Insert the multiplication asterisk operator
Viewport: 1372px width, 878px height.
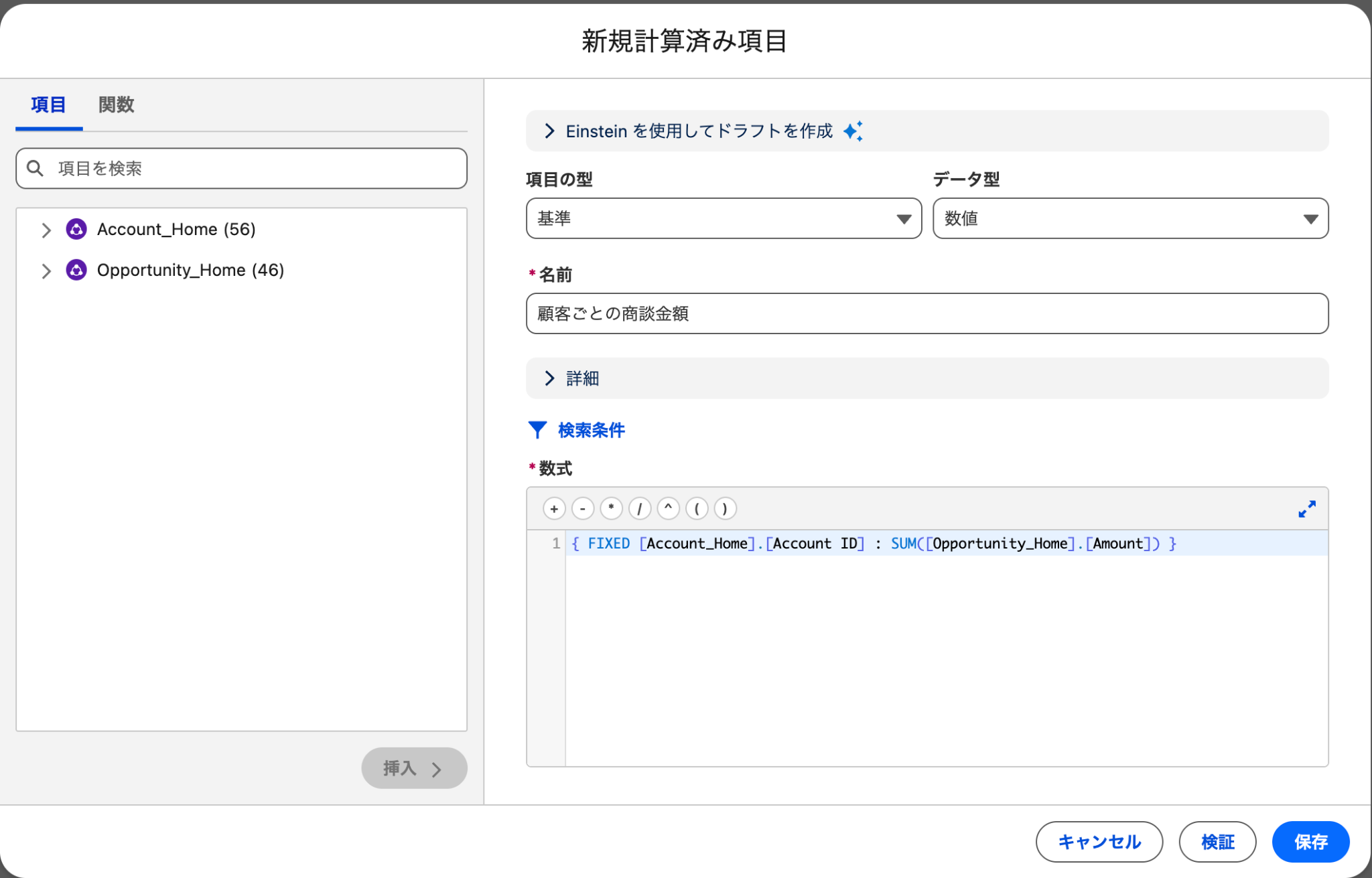[x=611, y=509]
